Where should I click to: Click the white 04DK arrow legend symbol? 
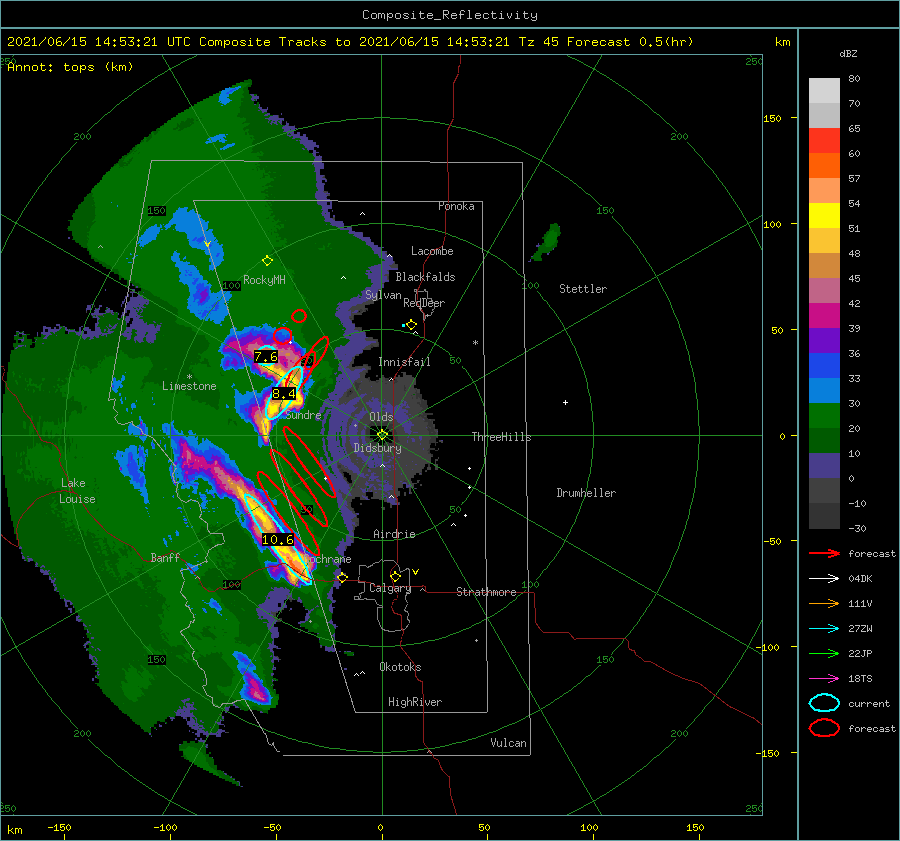tap(824, 578)
